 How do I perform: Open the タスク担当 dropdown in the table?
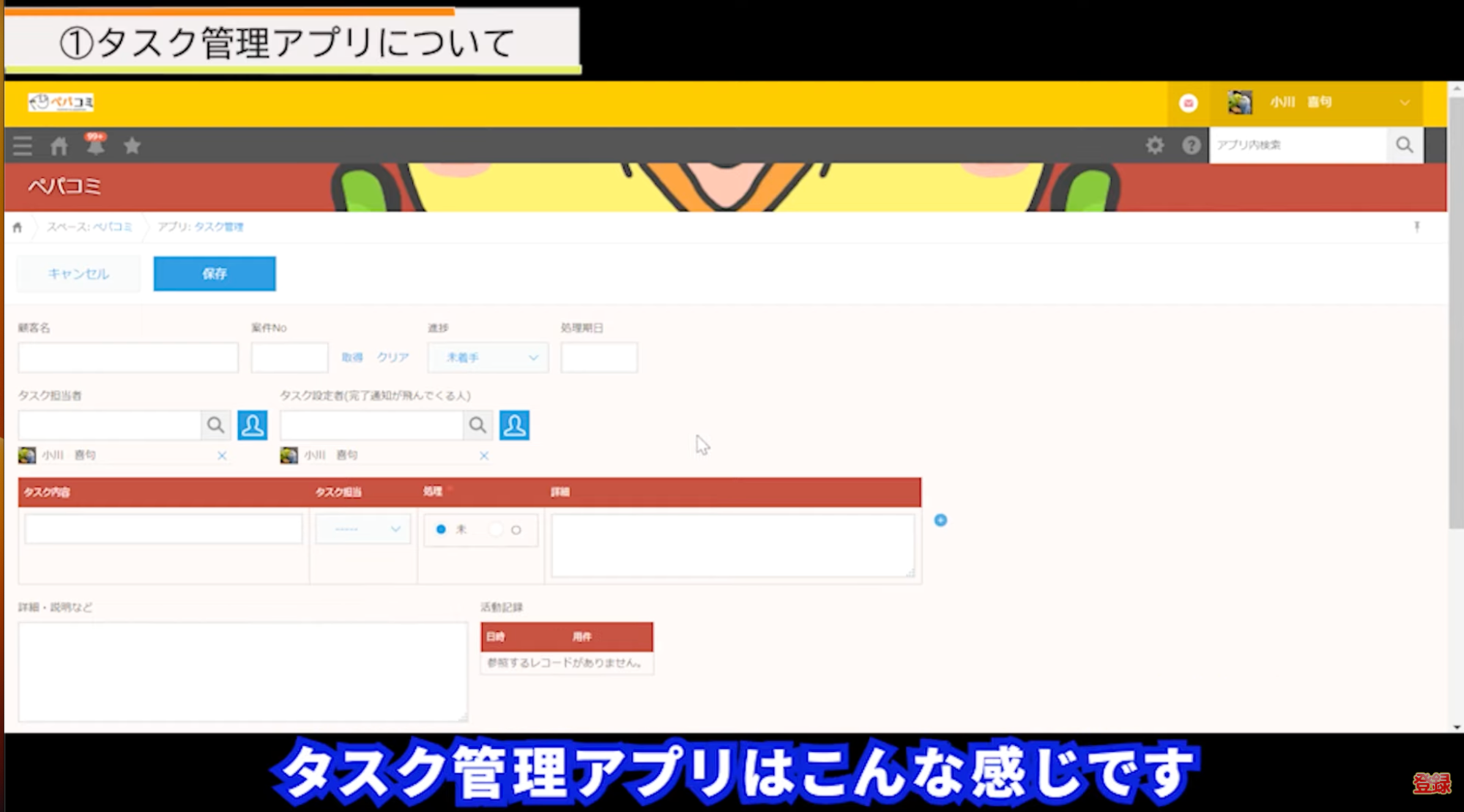tap(363, 529)
